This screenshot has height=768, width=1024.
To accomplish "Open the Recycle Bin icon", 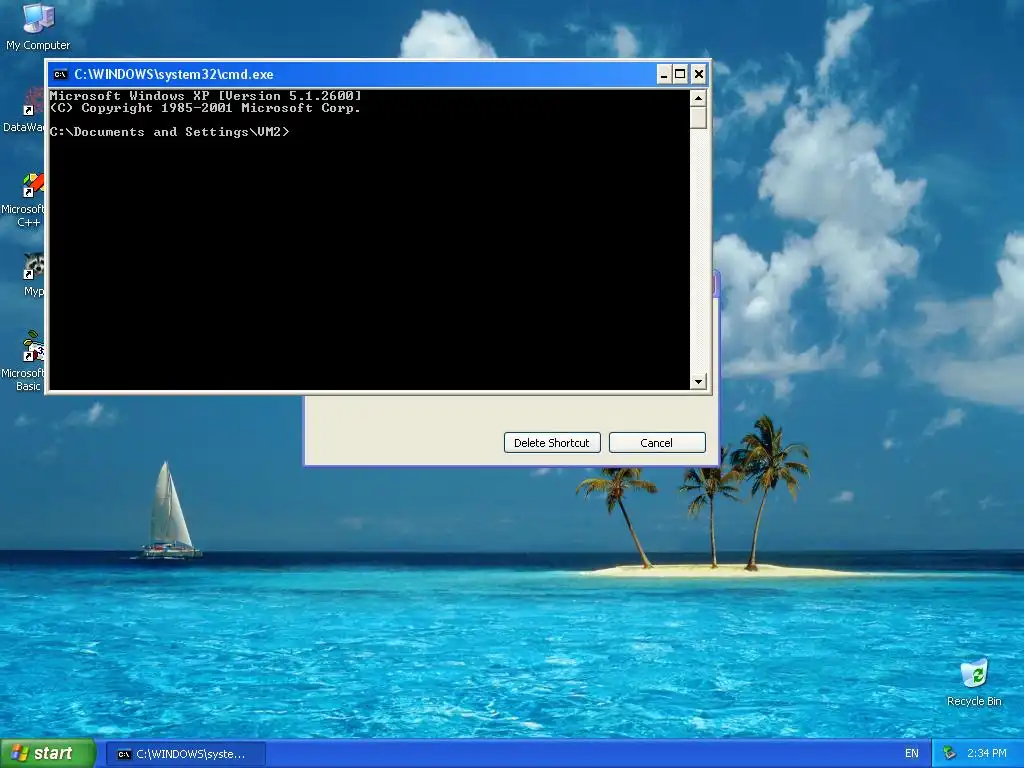I will (974, 682).
